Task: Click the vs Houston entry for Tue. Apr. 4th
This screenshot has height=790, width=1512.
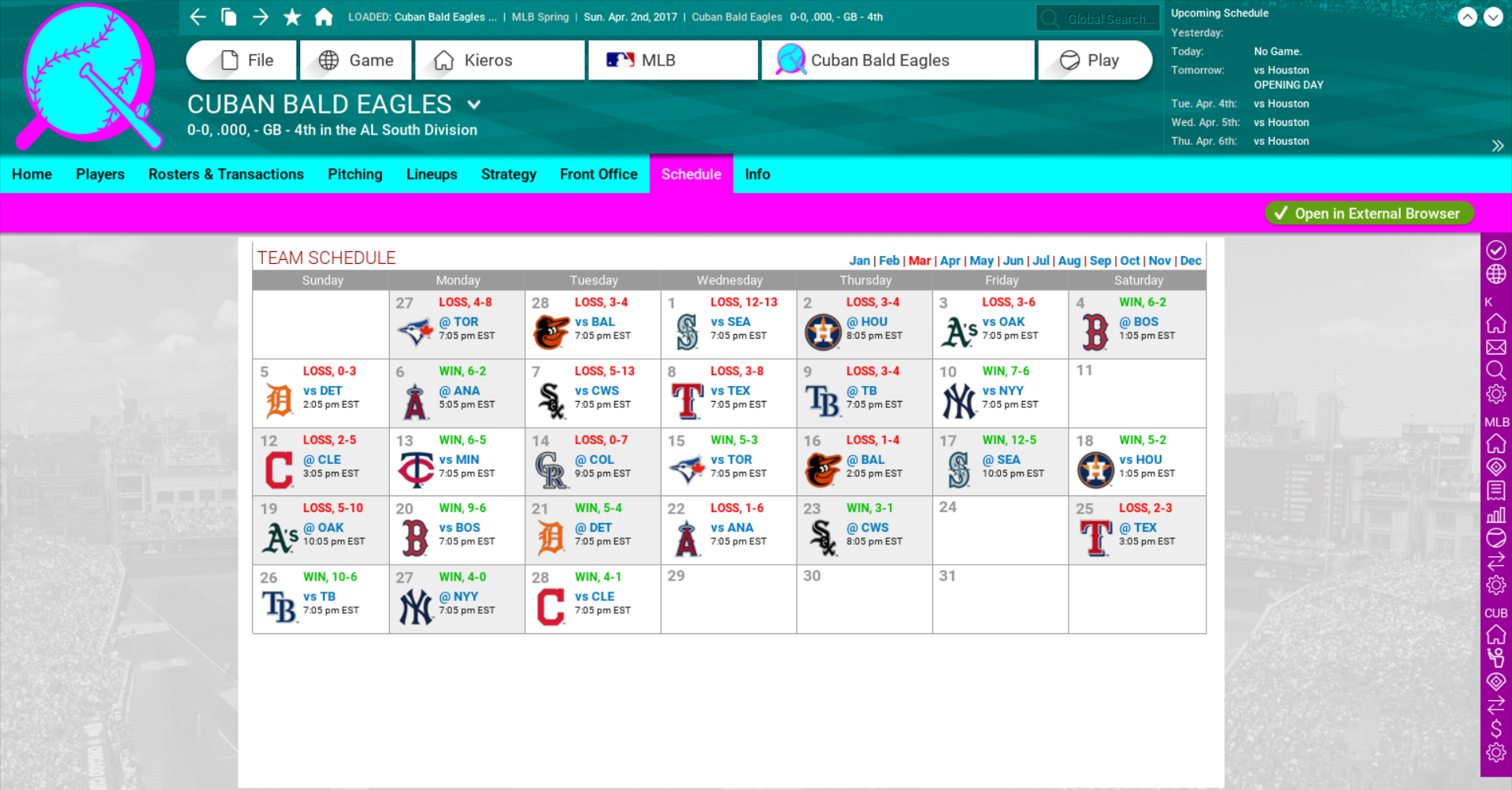Action: coord(1281,104)
